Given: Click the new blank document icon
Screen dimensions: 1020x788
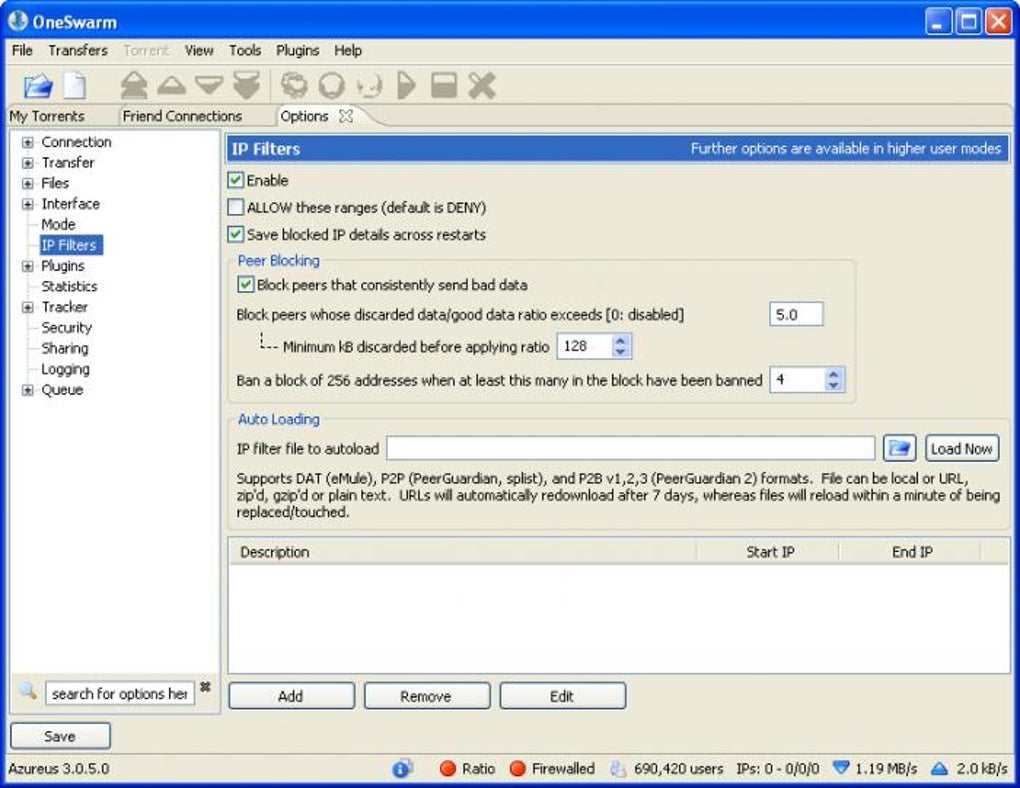Looking at the screenshot, I should pyautogui.click(x=74, y=85).
